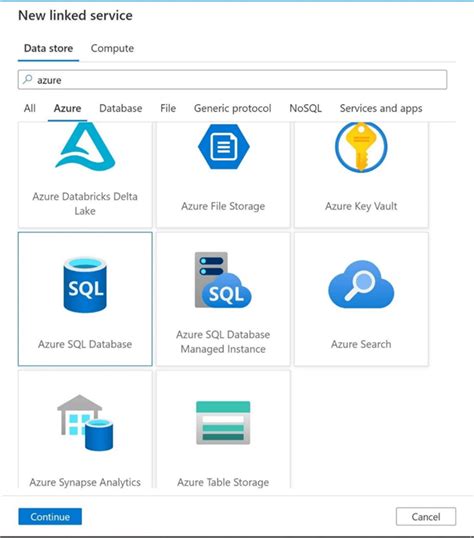Open the File category filter
Viewport: 474px width, 538px height.
168,108
